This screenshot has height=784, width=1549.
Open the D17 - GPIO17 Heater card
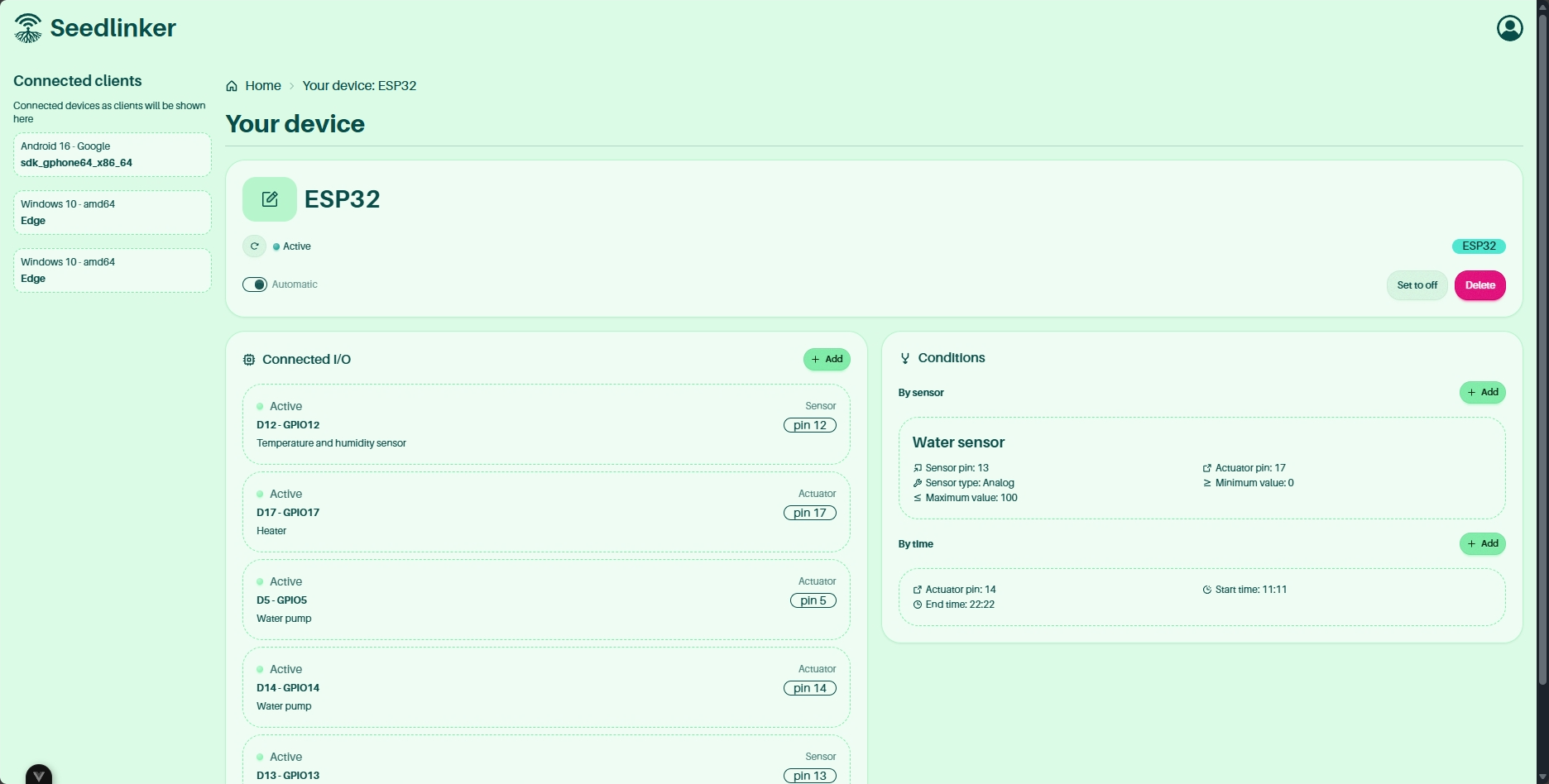(546, 512)
